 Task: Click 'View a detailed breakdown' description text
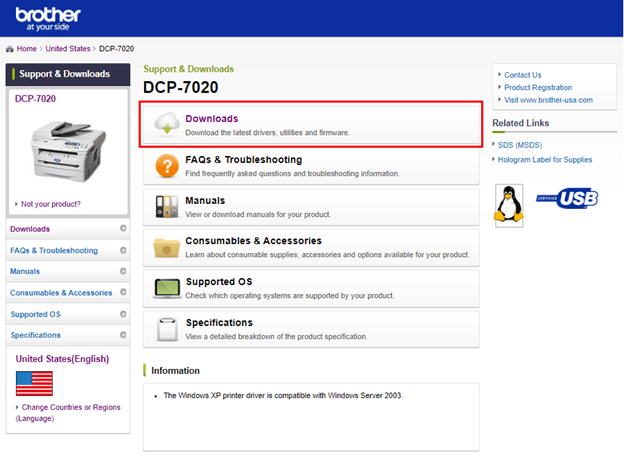click(276, 337)
